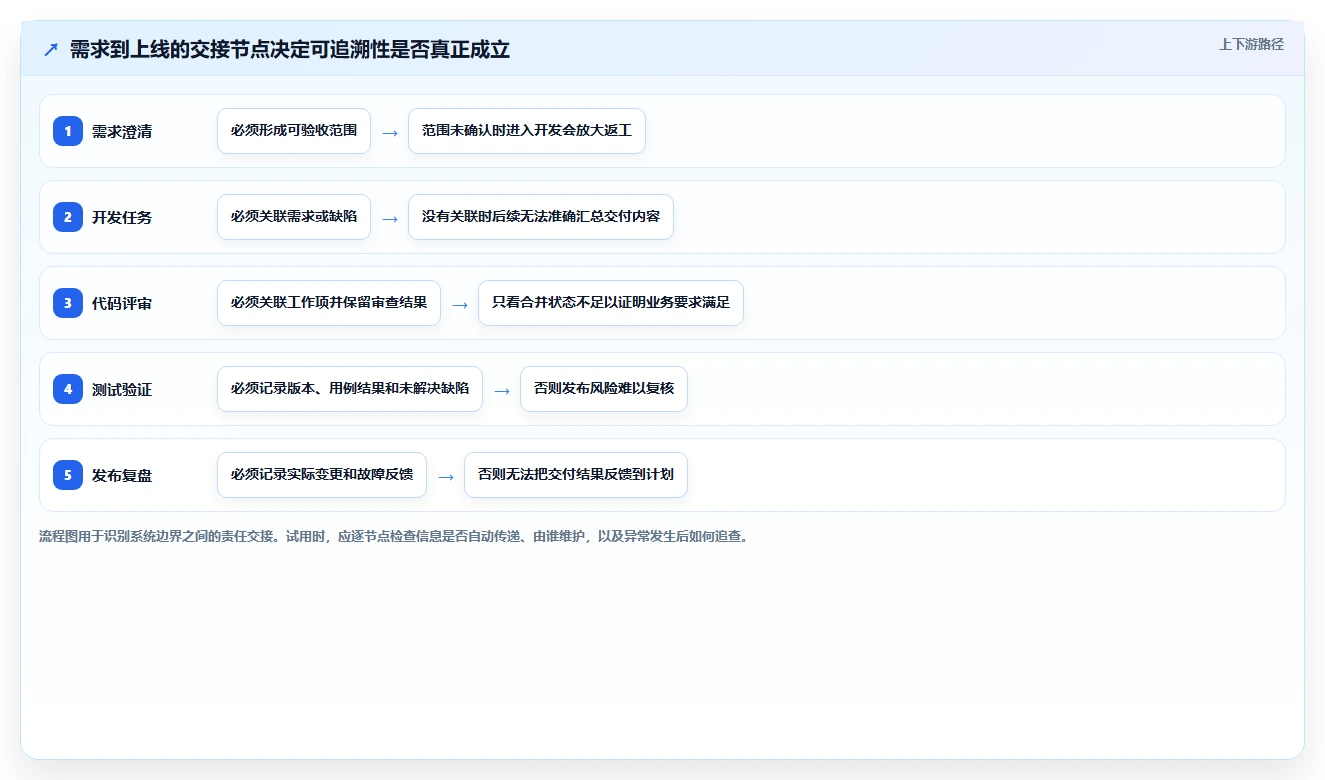
Task: Click the diagonal arrow icon beside the title
Action: [51, 50]
